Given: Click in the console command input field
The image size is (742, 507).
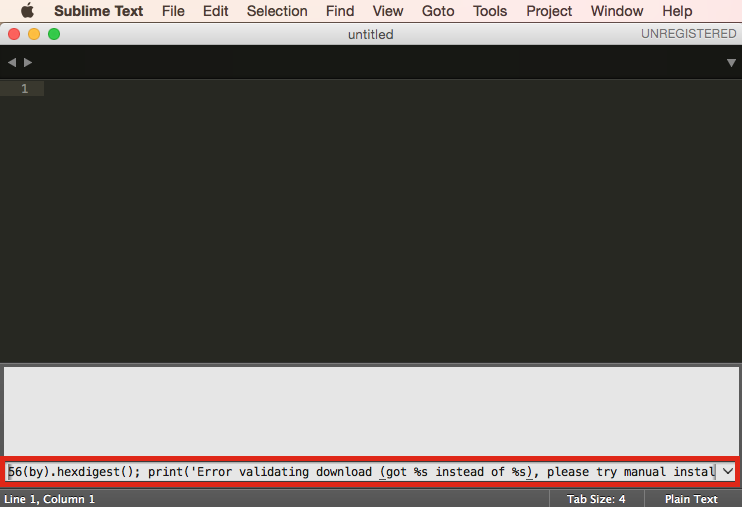Looking at the screenshot, I should (x=362, y=471).
